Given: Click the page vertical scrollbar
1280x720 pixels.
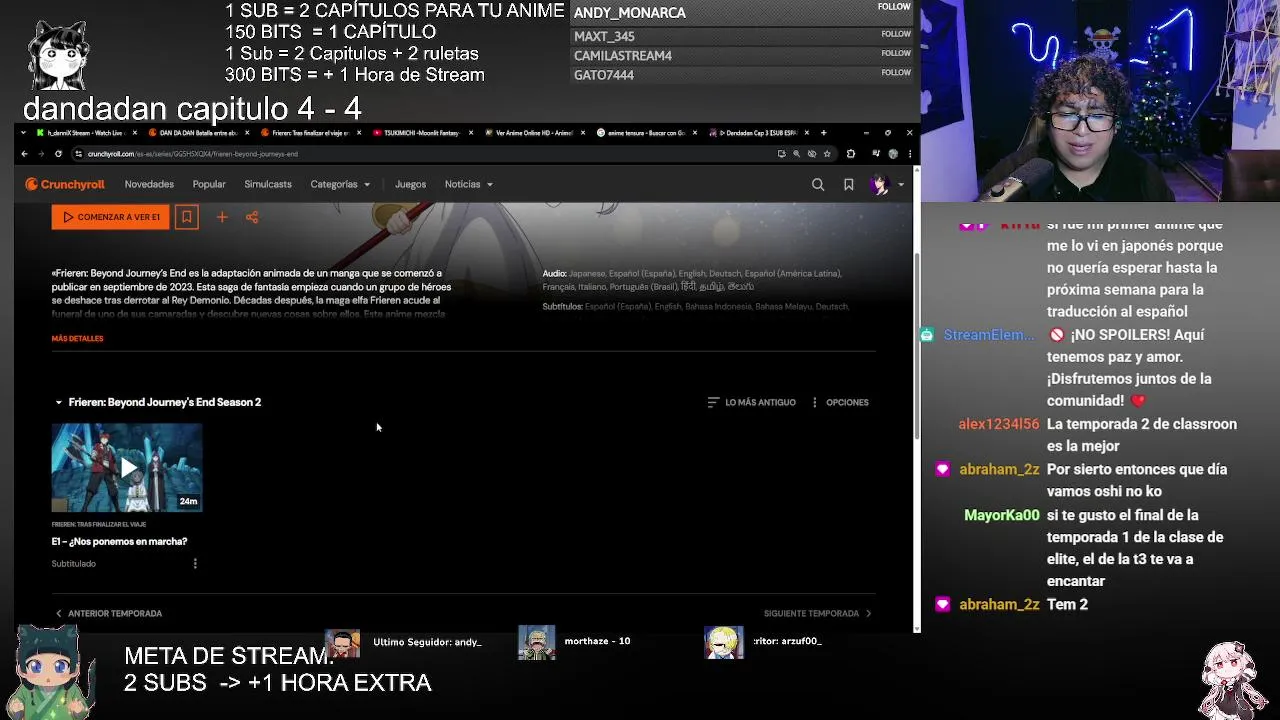Looking at the screenshot, I should [x=916, y=345].
